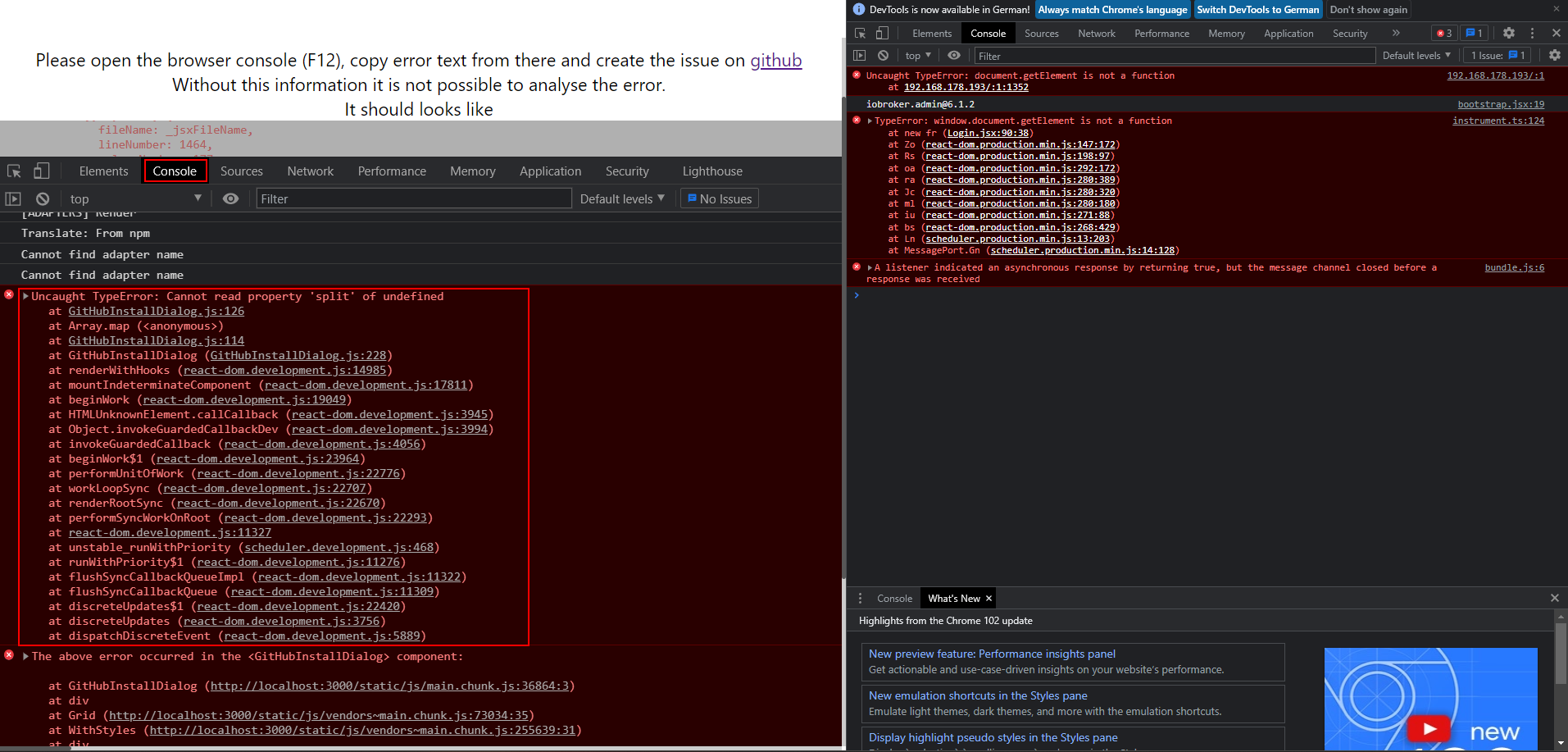The height and width of the screenshot is (752, 1568).
Task: Toggle the live expression eye in right console
Action: [953, 55]
